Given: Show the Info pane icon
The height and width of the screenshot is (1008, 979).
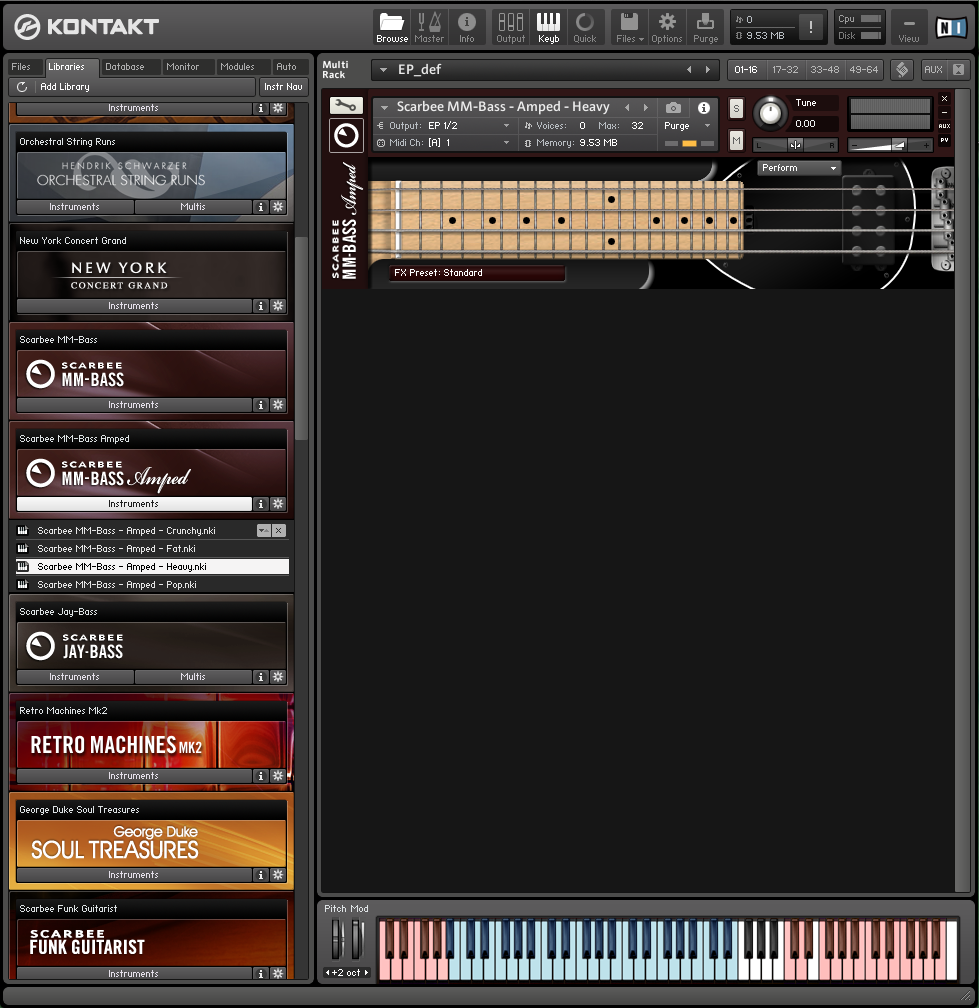Looking at the screenshot, I should (467, 28).
